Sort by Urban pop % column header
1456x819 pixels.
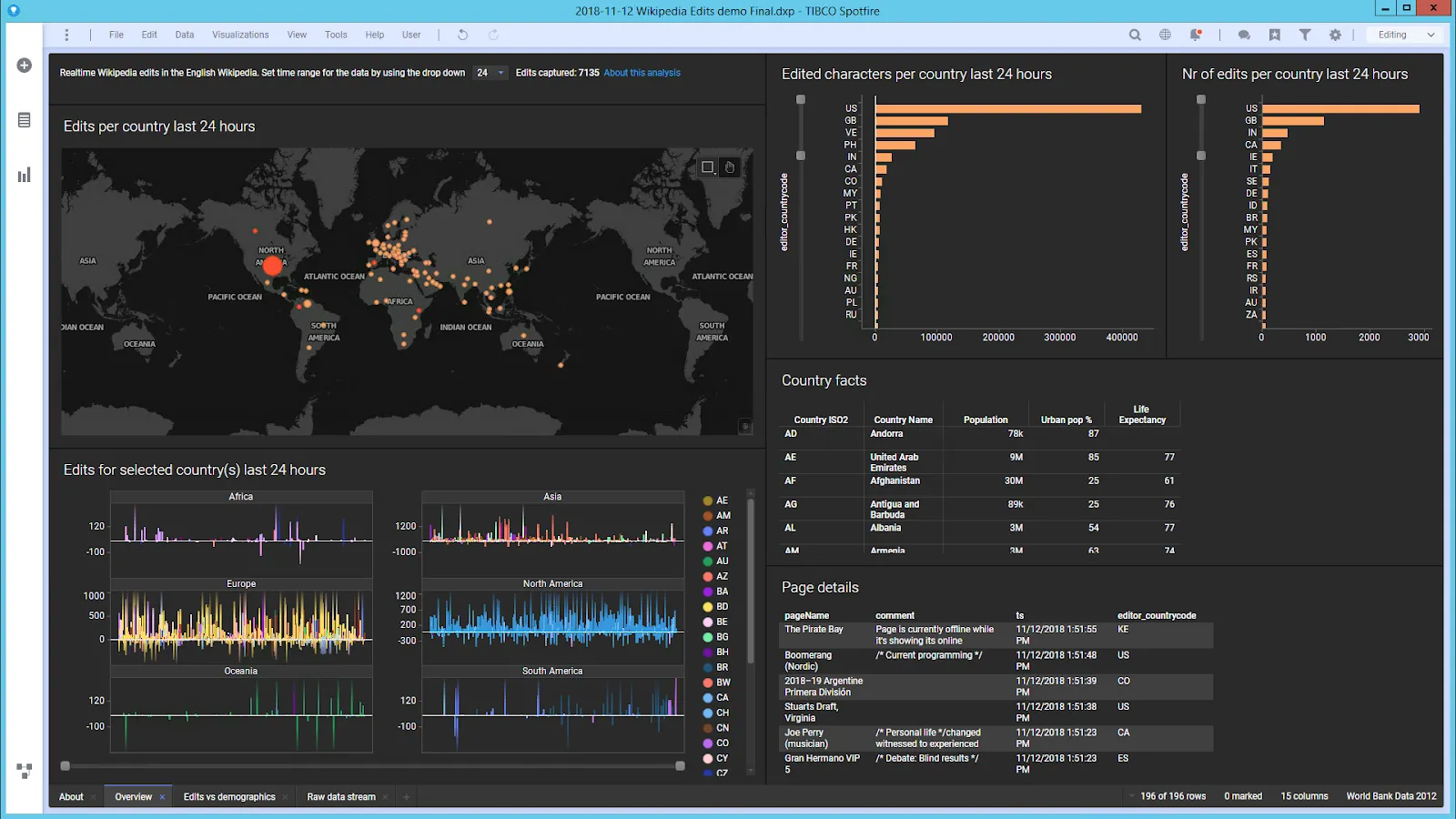[1067, 420]
